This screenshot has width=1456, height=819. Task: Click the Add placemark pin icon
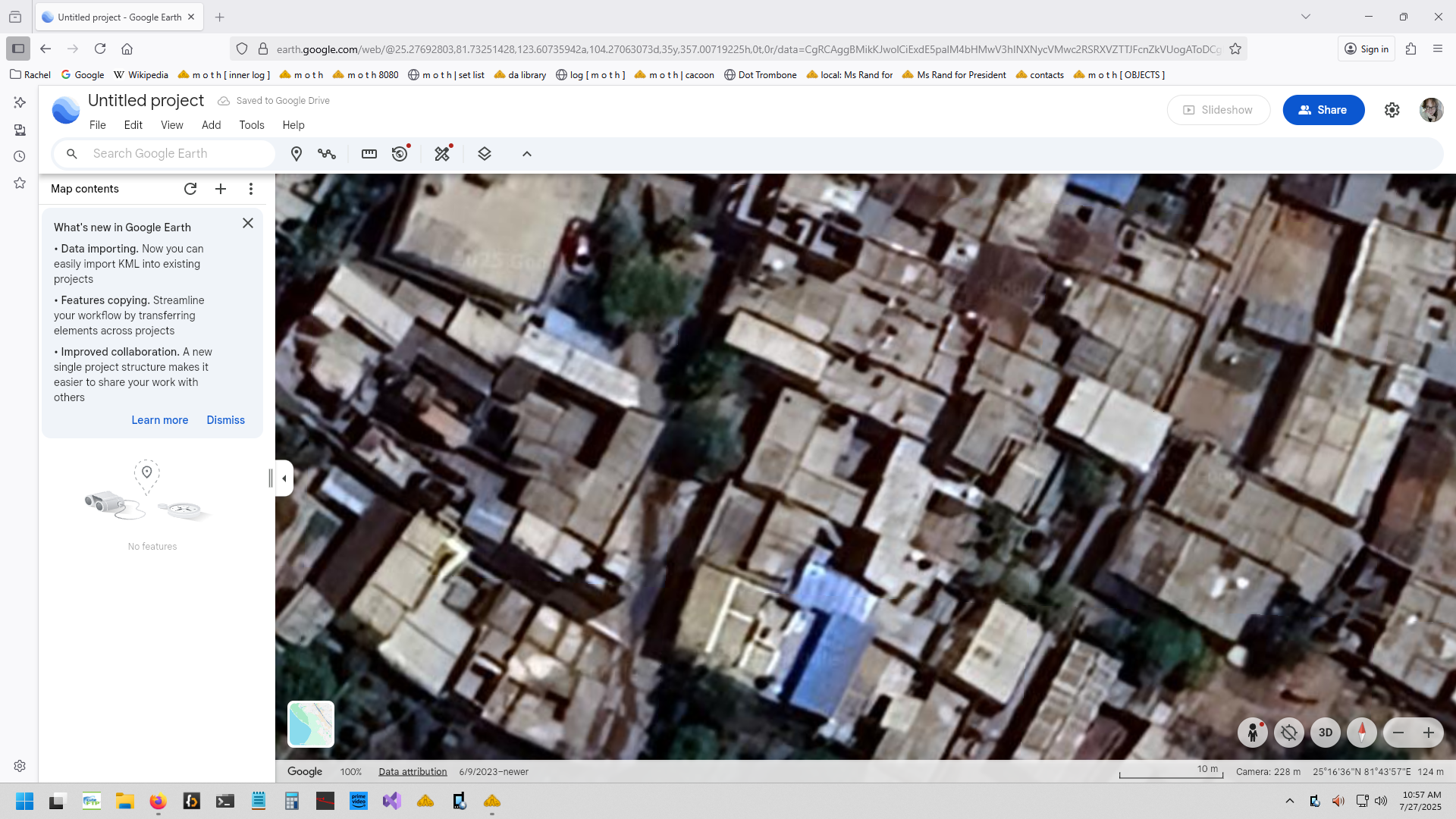click(297, 154)
